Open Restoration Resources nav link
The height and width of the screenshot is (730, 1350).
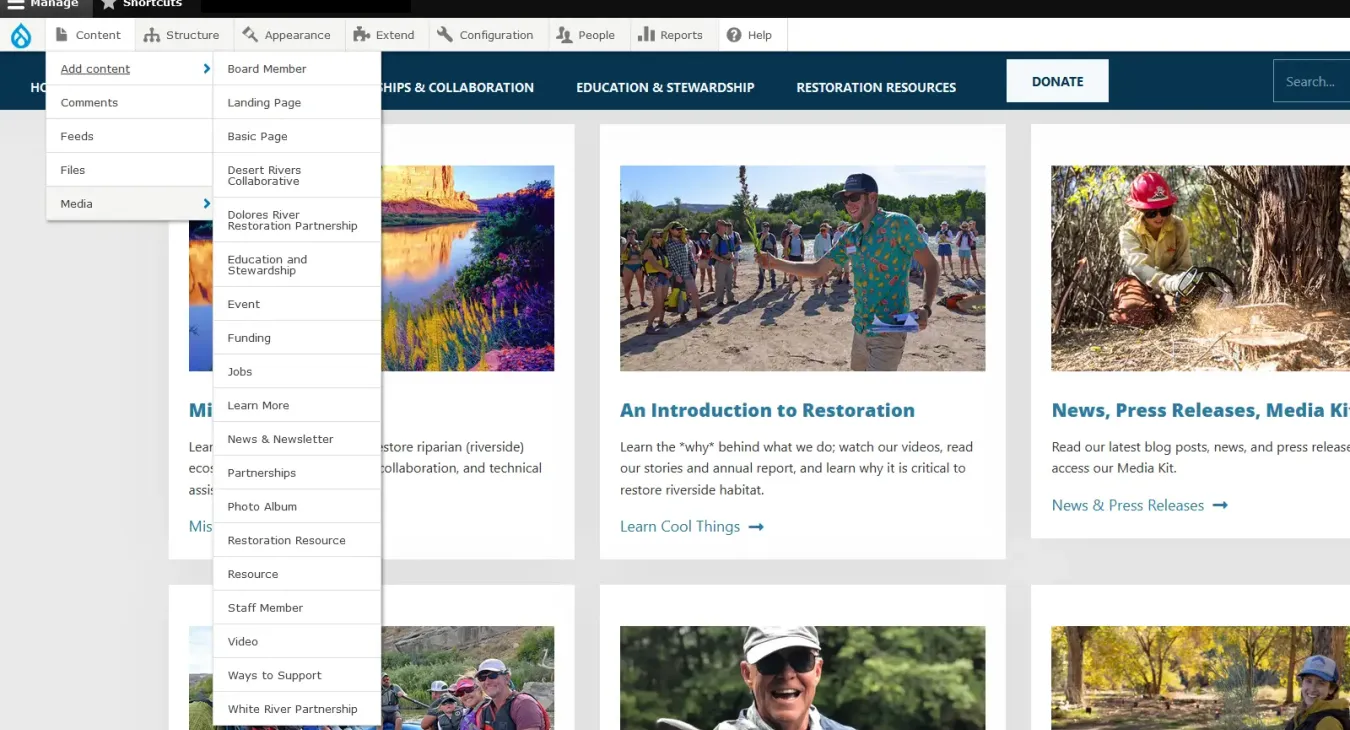[876, 88]
